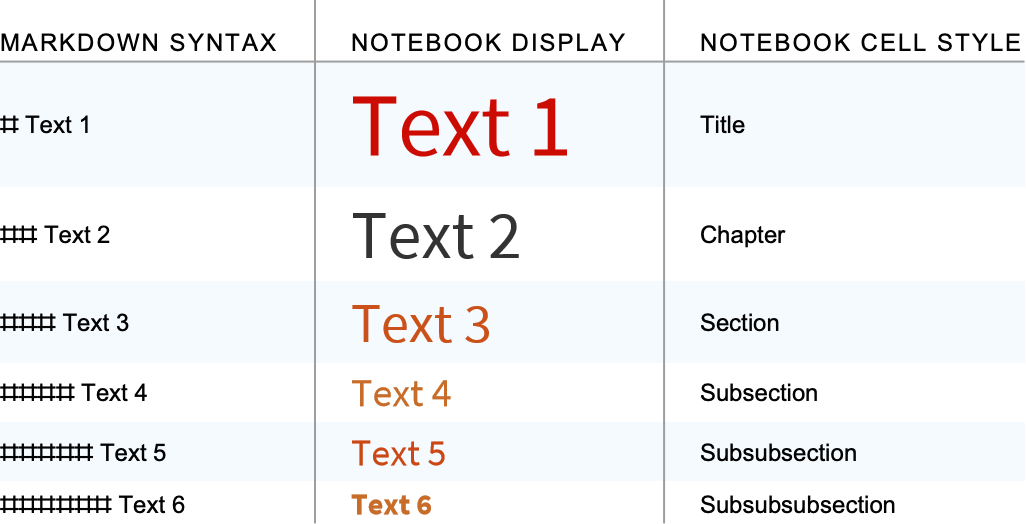
Task: Click the four-hash Text 4 syntax cell
Action: 73,393
